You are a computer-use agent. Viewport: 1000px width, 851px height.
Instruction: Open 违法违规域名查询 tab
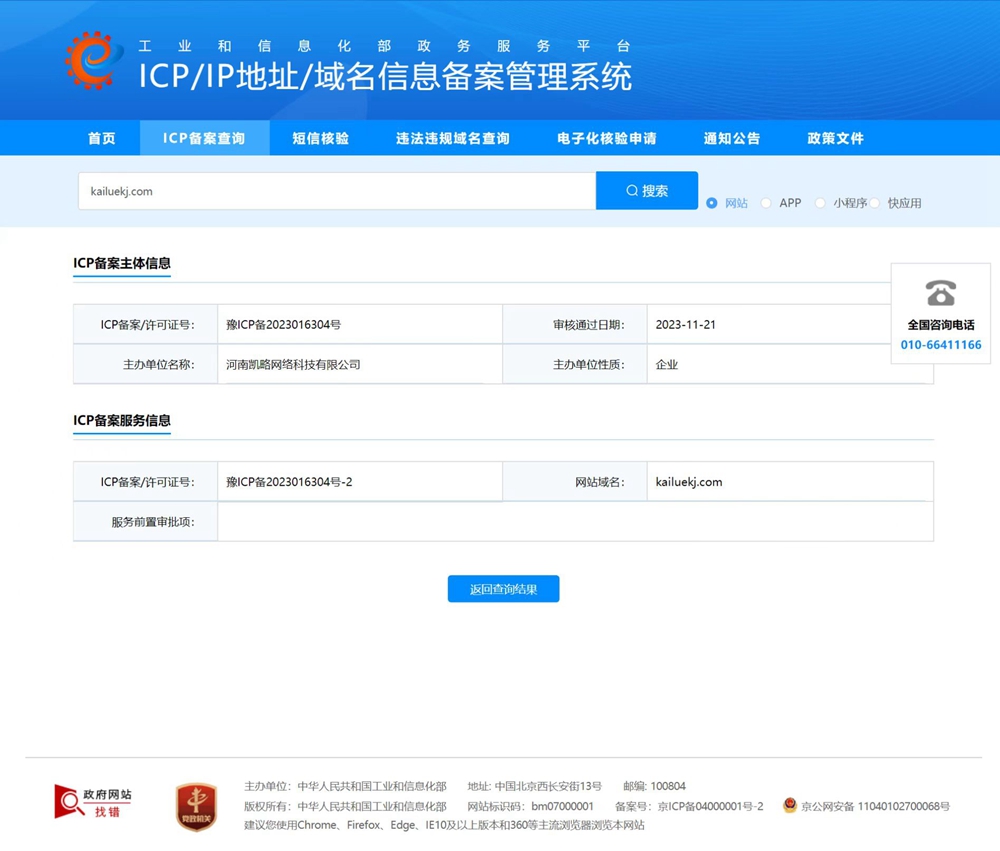pos(453,138)
